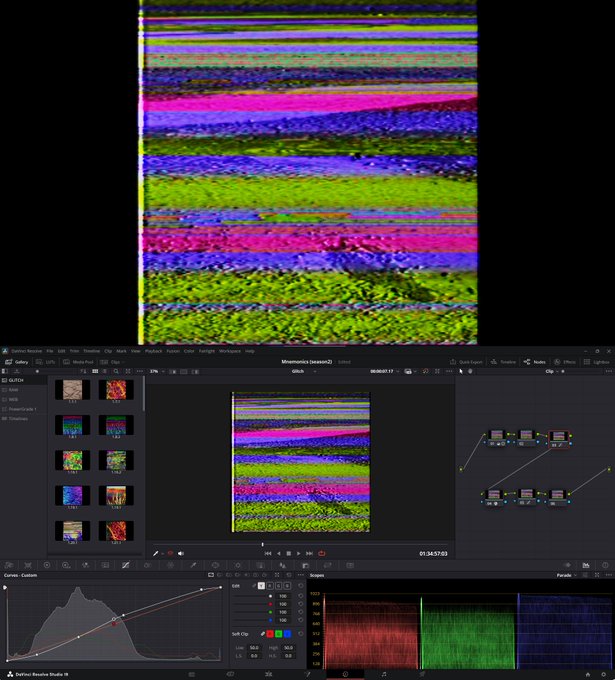
Task: Click the white intensity value 100 field
Action: tap(283, 596)
